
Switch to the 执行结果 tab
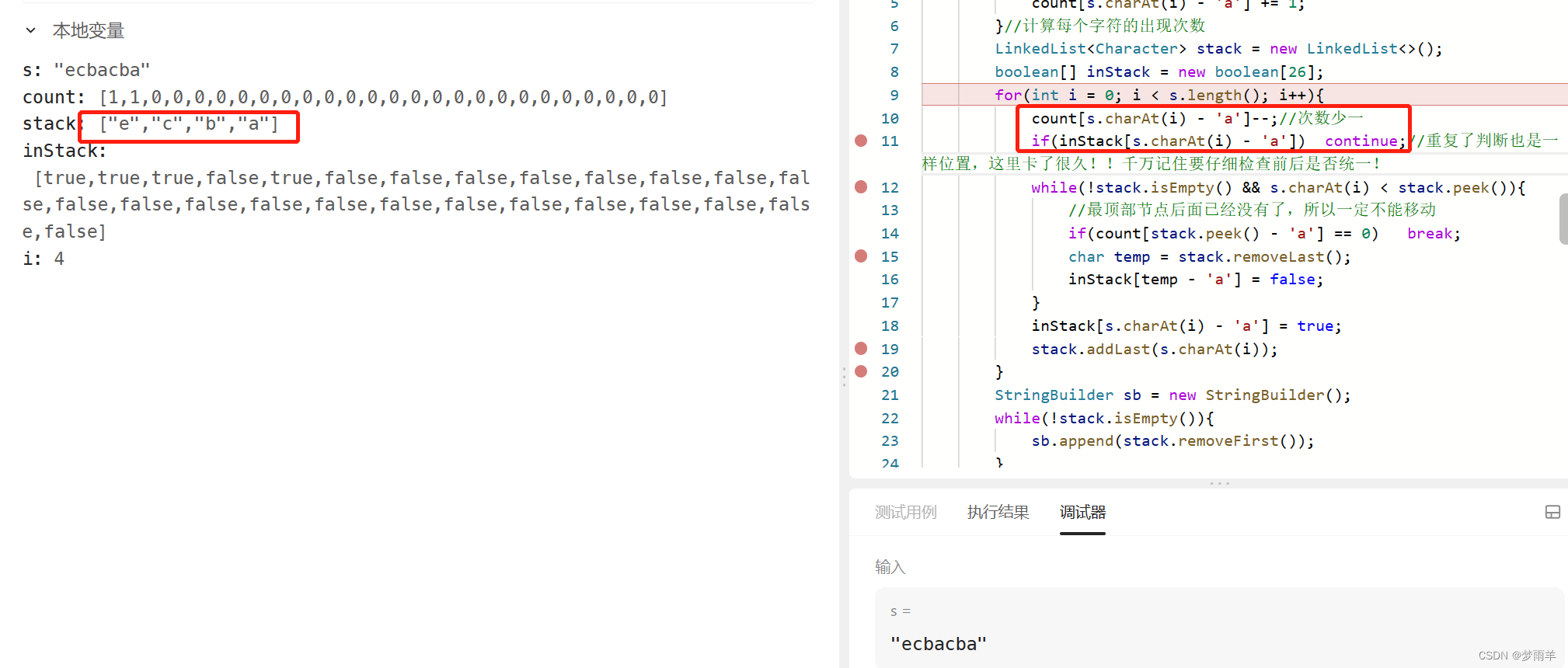[998, 512]
